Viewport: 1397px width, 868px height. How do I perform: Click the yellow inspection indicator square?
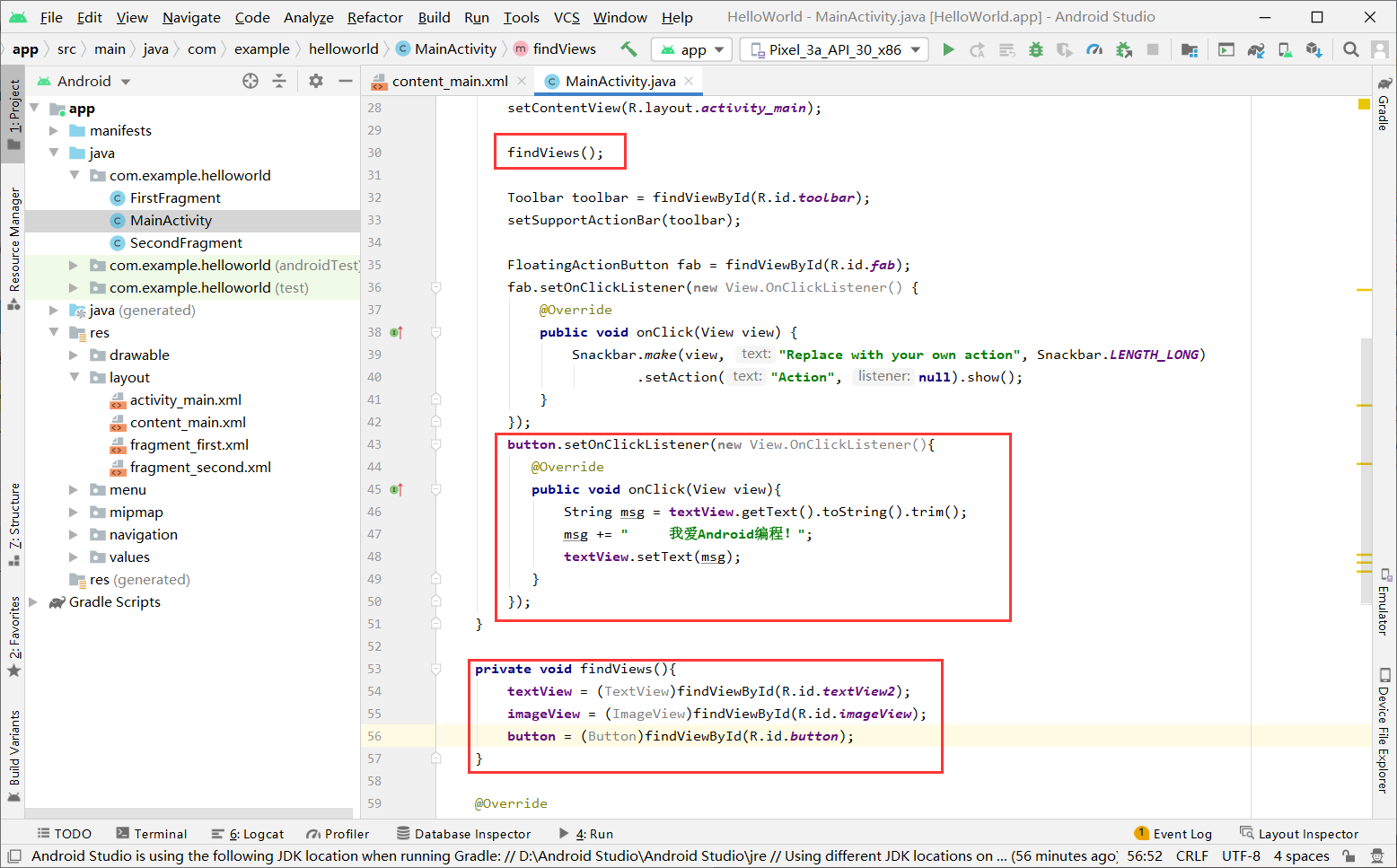(1364, 104)
